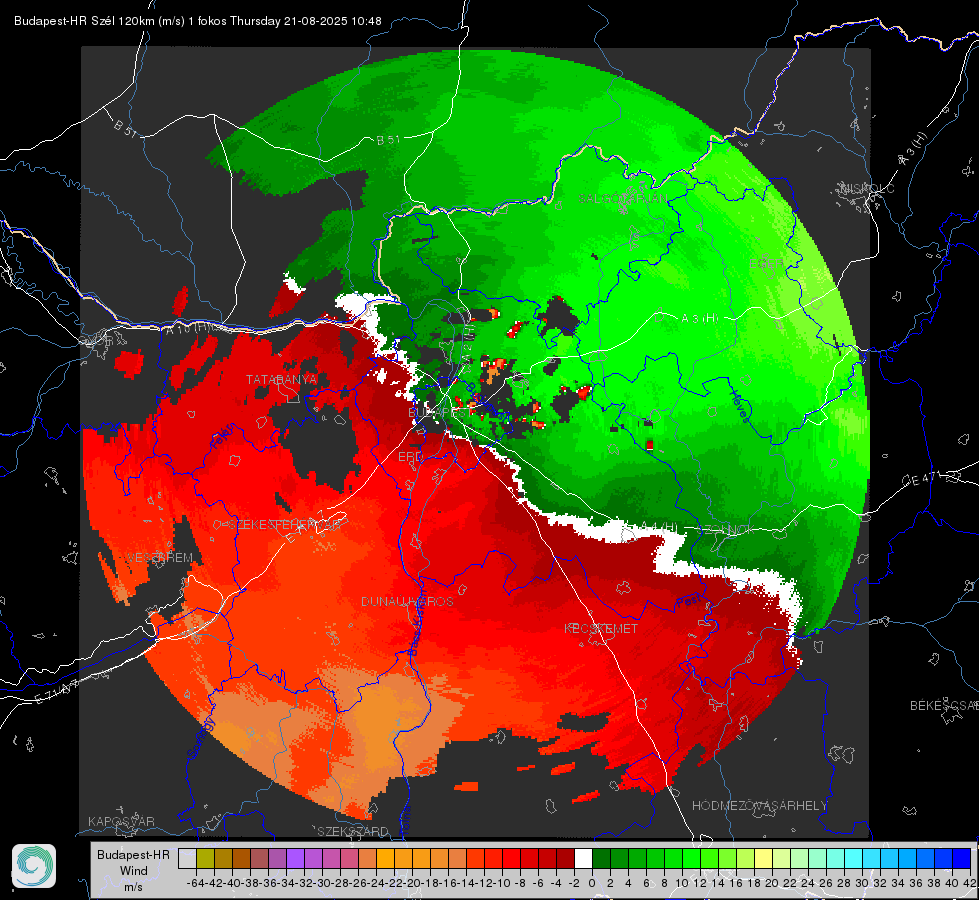
Task: Click the SALGOTARJAN city label
Action: [x=623, y=199]
